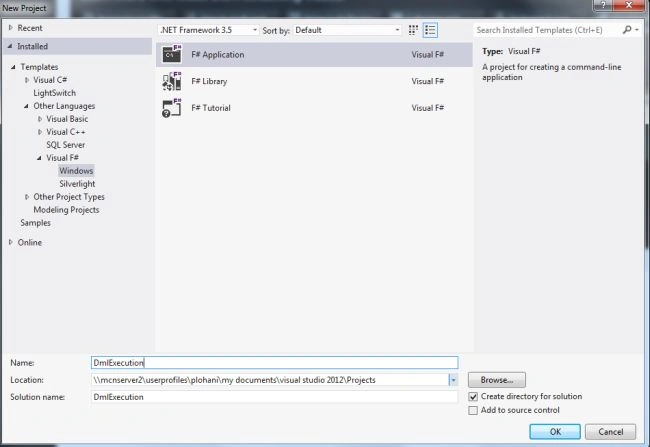The width and height of the screenshot is (650, 447).
Task: Select the F# Library template icon
Action: pos(172,81)
